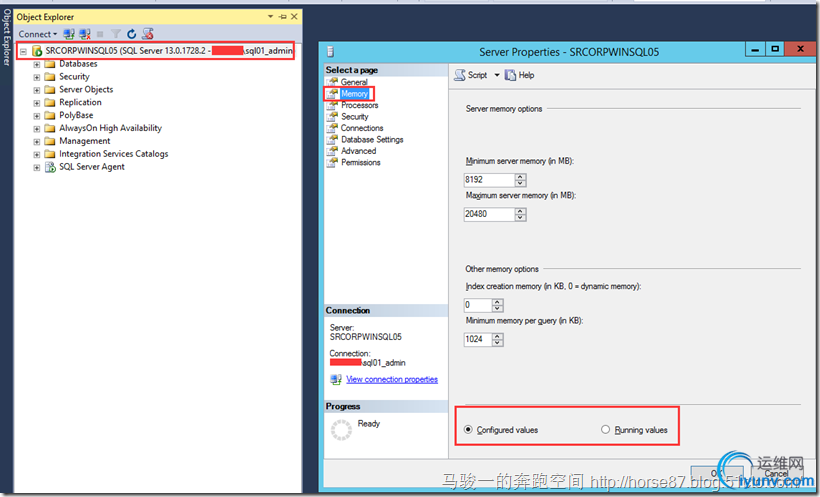
Task: Click the Filter funnel icon in Object Explorer
Action: 116,34
